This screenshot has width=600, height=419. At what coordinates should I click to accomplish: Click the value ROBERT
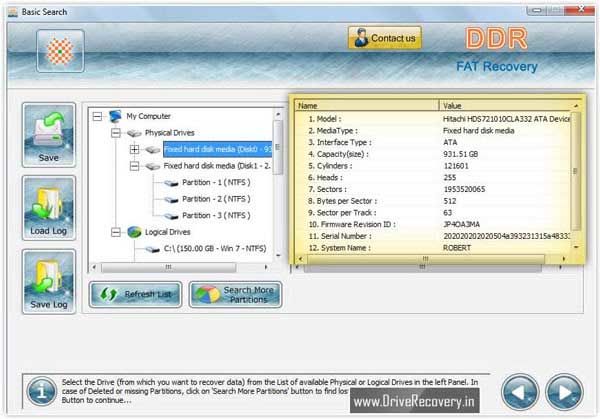point(457,248)
